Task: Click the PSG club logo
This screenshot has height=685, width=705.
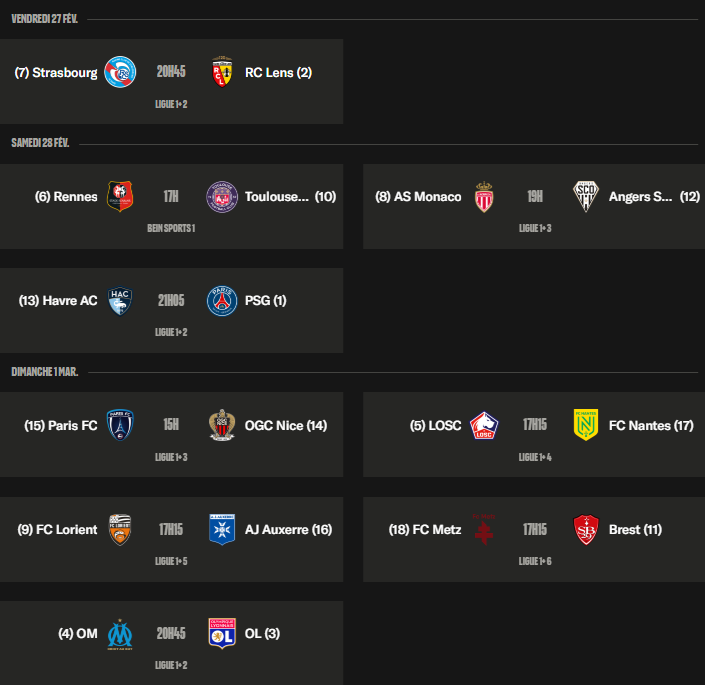Action: pyautogui.click(x=222, y=301)
